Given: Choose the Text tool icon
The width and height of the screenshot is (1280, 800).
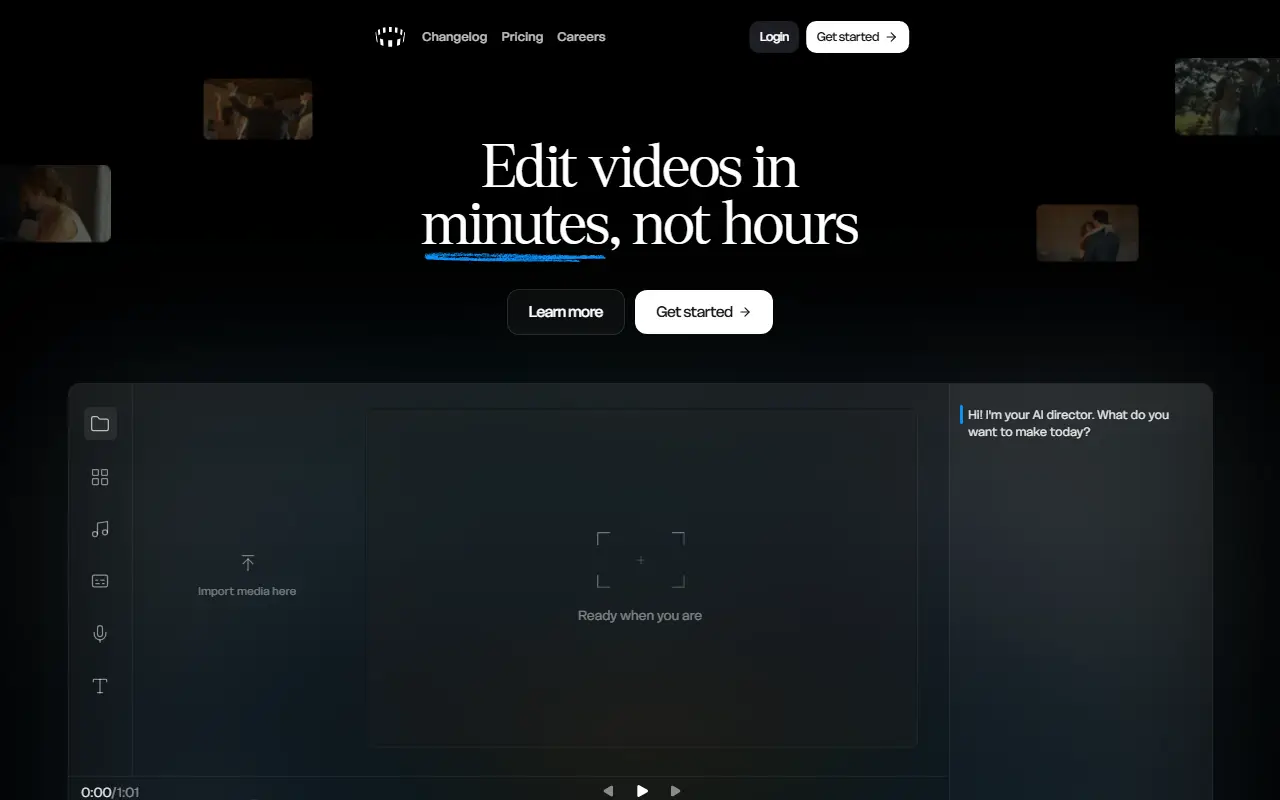Looking at the screenshot, I should coord(100,686).
